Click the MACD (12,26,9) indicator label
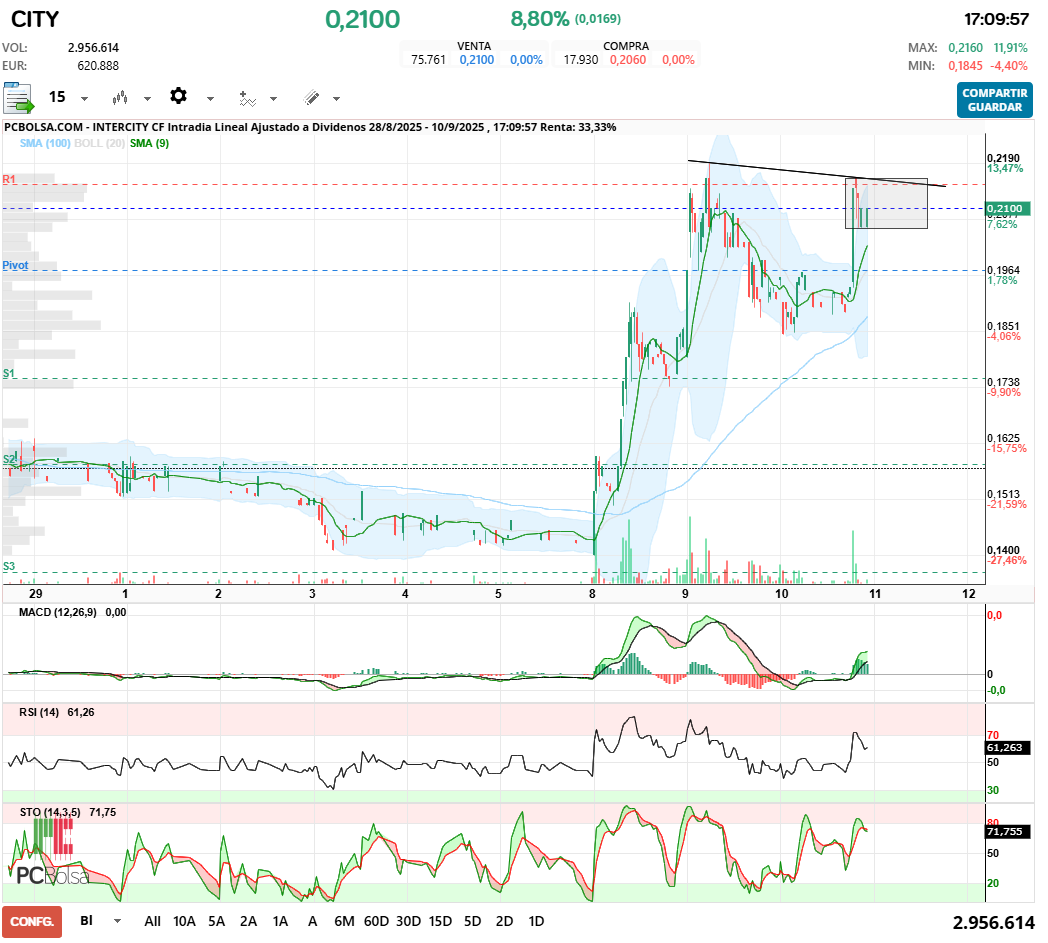Screen dimensions: 1048x943 [x=57, y=612]
